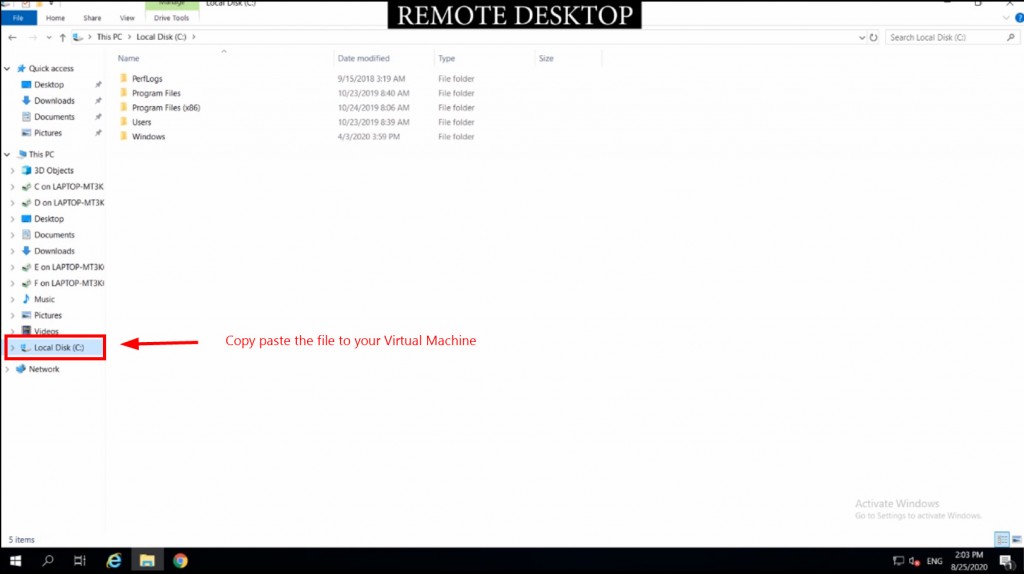The image size is (1024, 574).
Task: Open the View ribbon tab
Action: coord(127,18)
